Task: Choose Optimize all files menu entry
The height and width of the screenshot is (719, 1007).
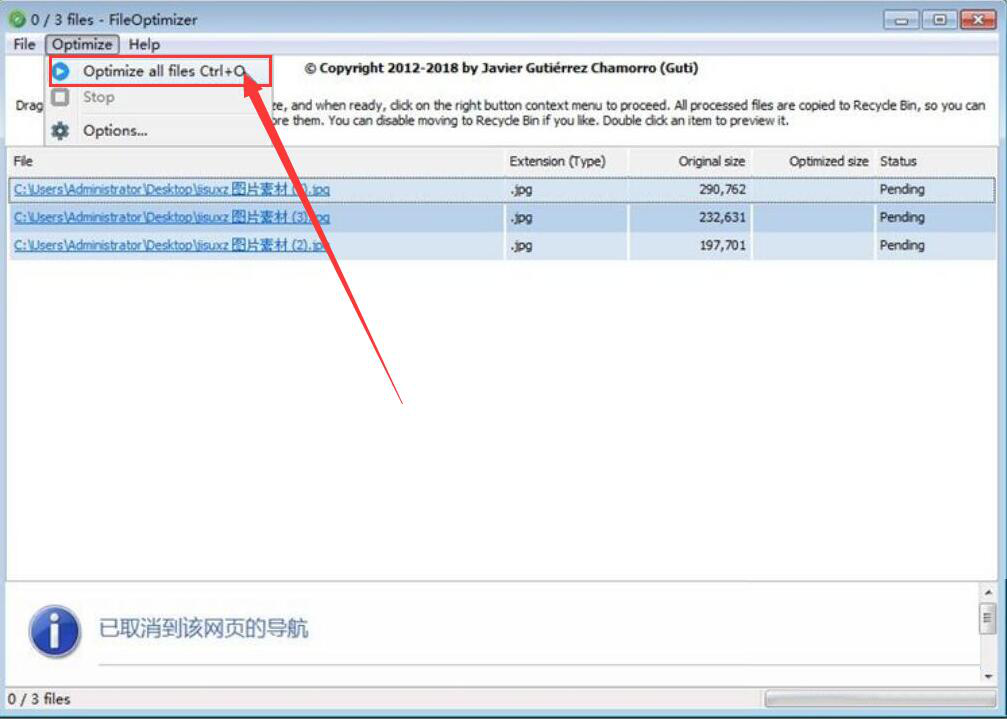Action: [161, 71]
